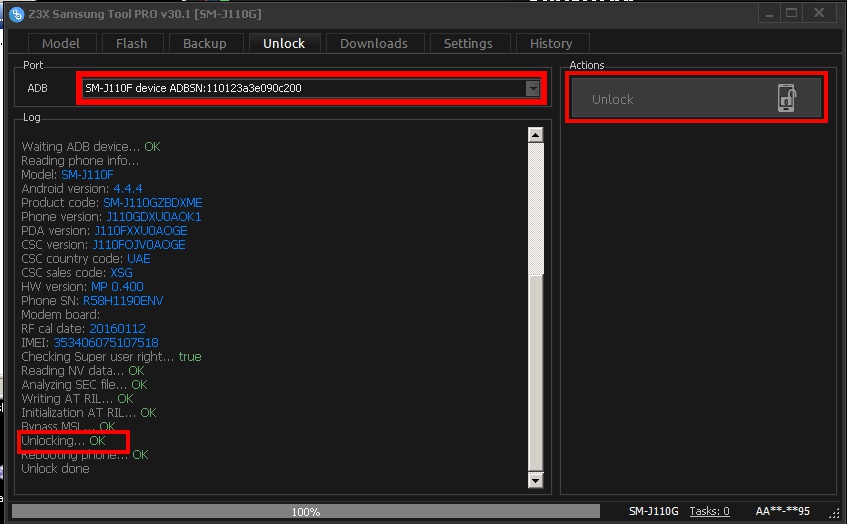Click the 'Waiting ADB device... OK' log line
The width and height of the screenshot is (847, 524).
(x=91, y=146)
